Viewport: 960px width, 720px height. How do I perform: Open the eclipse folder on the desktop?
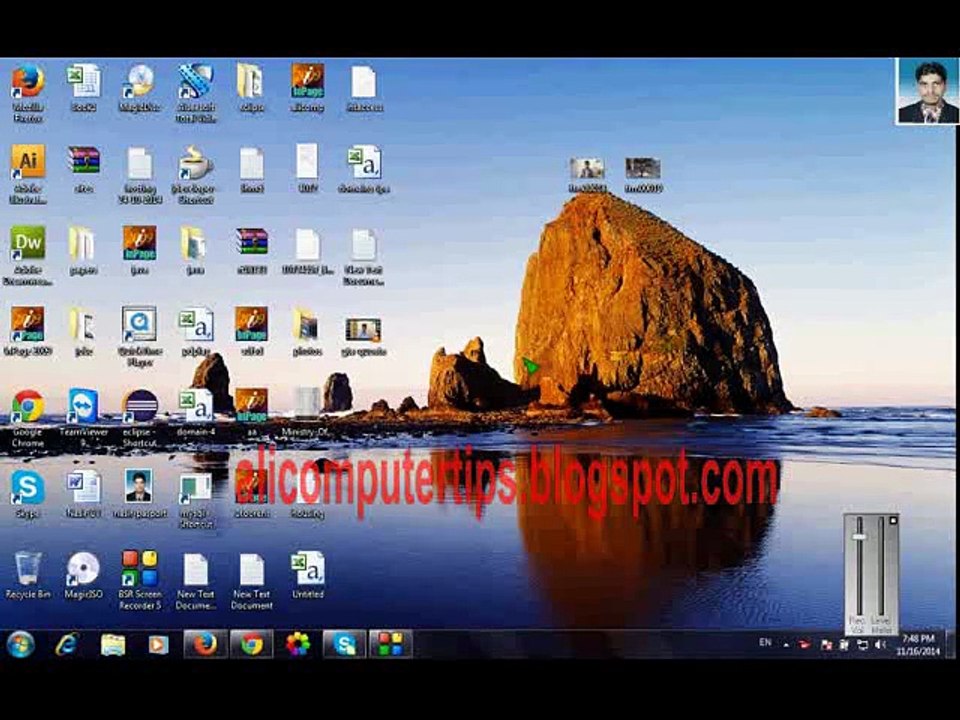tap(250, 88)
